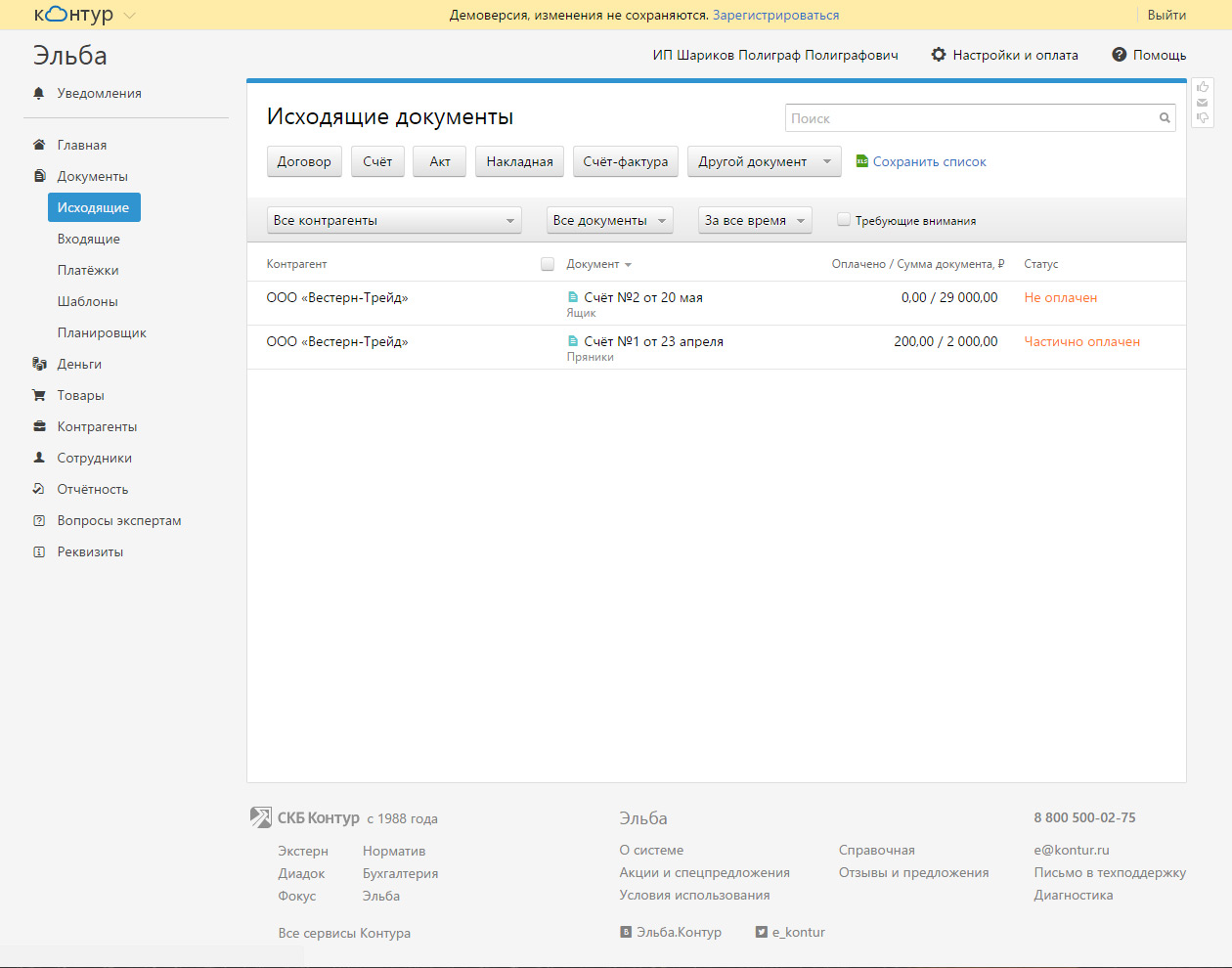Click the coins icon for Деньги
This screenshot has height=968, width=1232.
[x=39, y=364]
